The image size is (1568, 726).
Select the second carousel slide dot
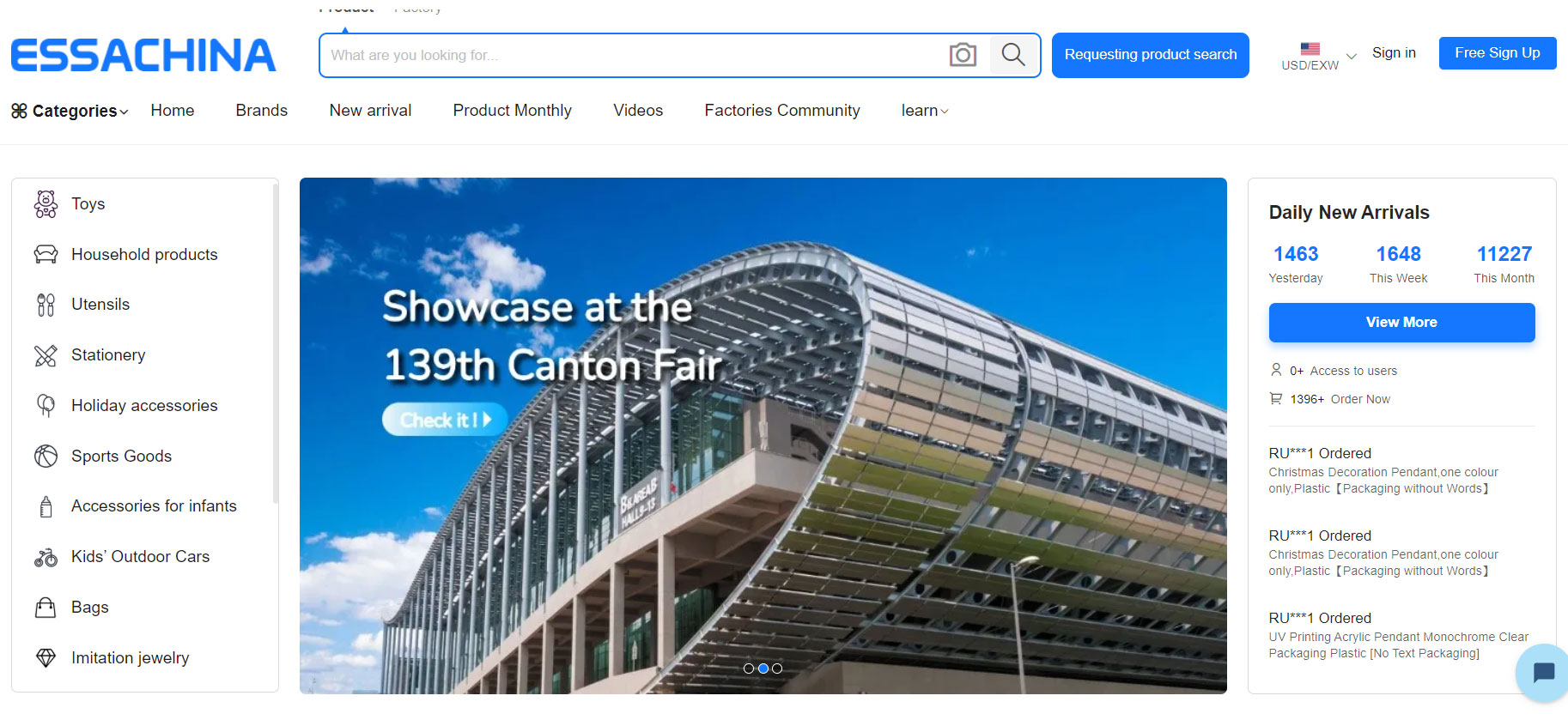pos(763,669)
